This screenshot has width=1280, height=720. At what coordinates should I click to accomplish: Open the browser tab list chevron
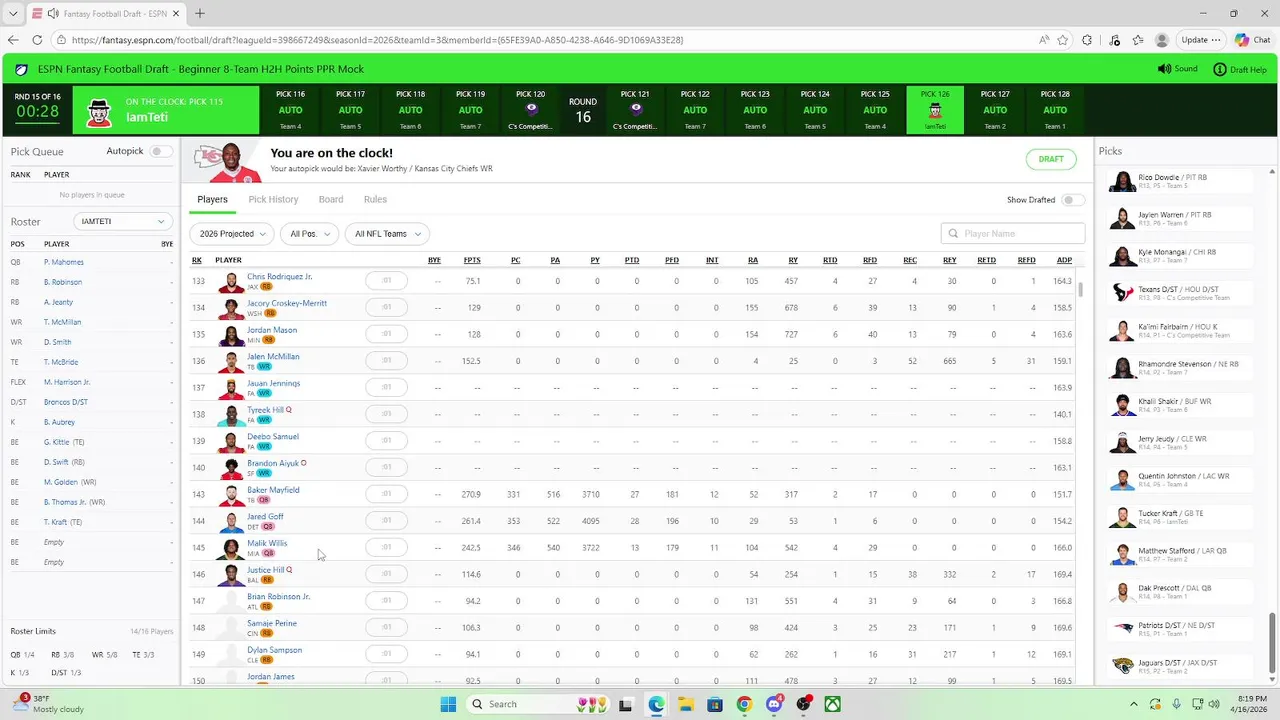[x=13, y=13]
